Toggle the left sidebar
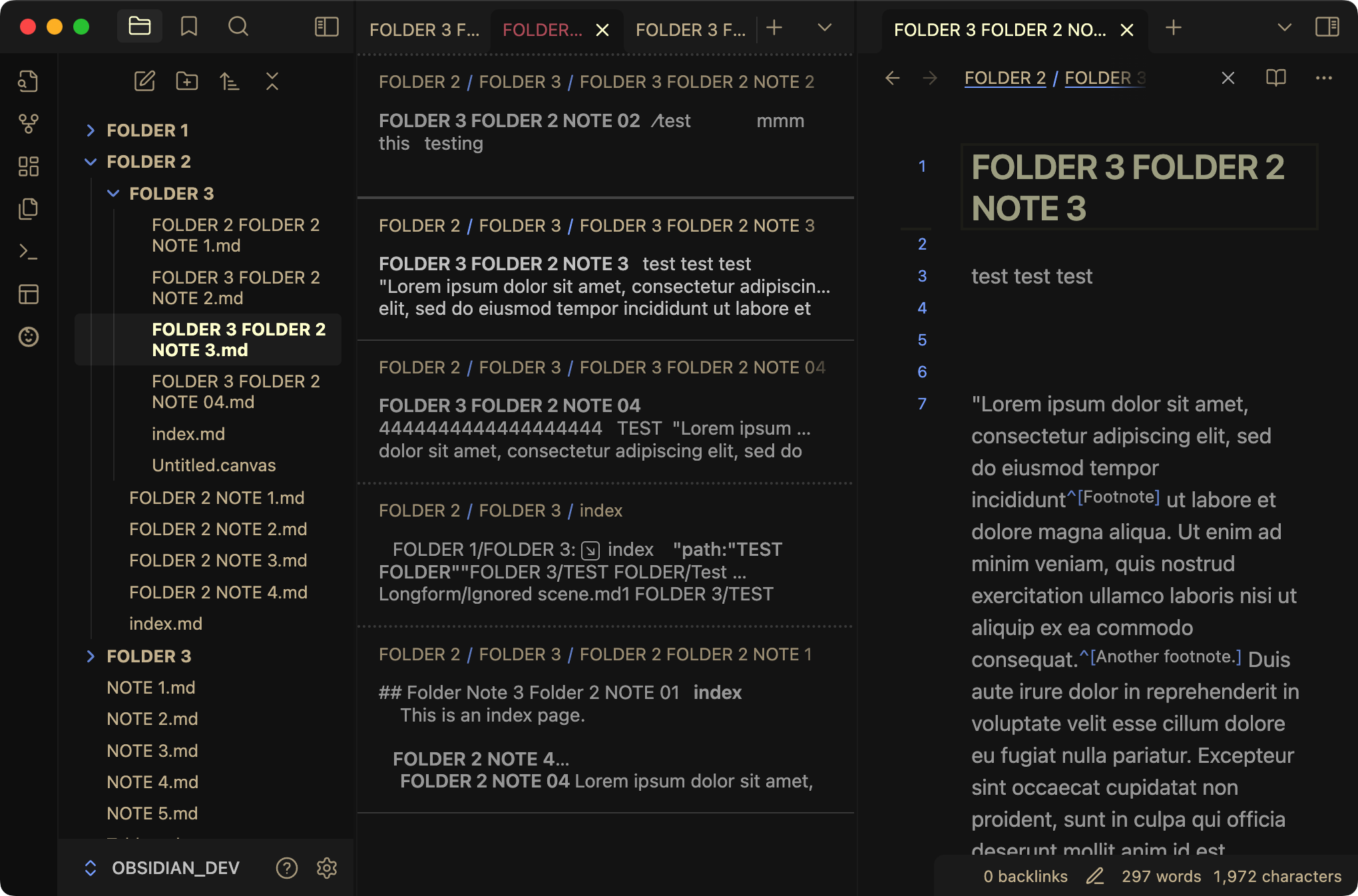The width and height of the screenshot is (1358, 896). (326, 27)
